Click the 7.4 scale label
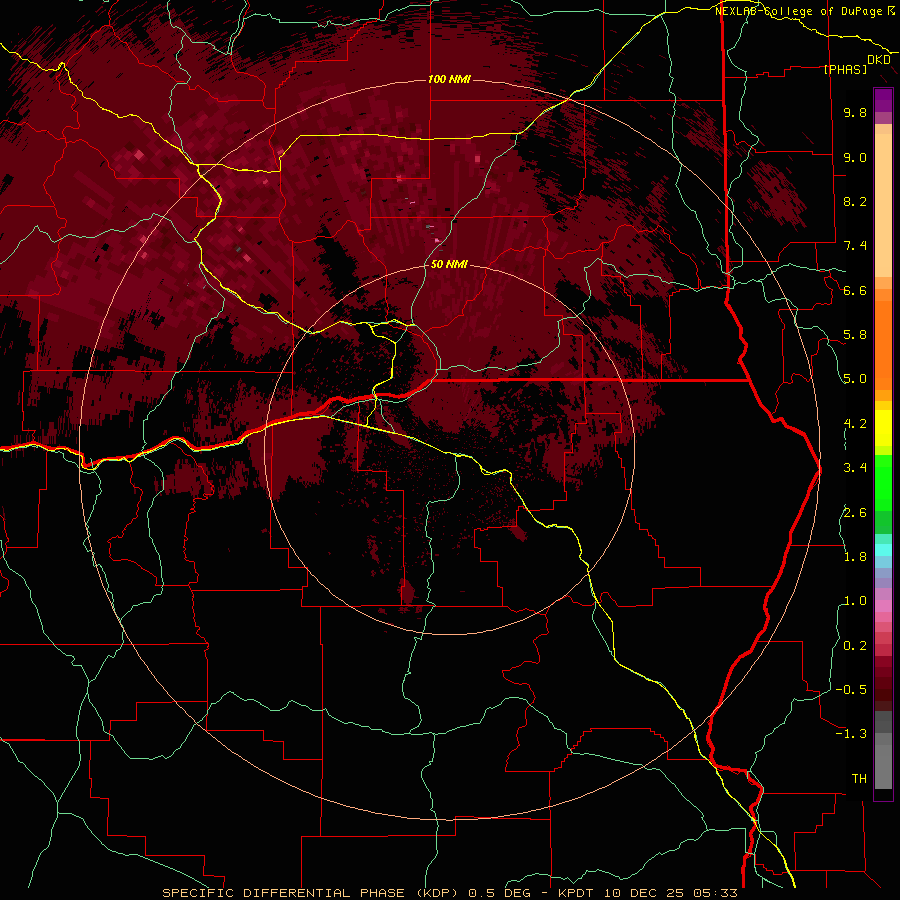This screenshot has width=900, height=900. pos(855,246)
